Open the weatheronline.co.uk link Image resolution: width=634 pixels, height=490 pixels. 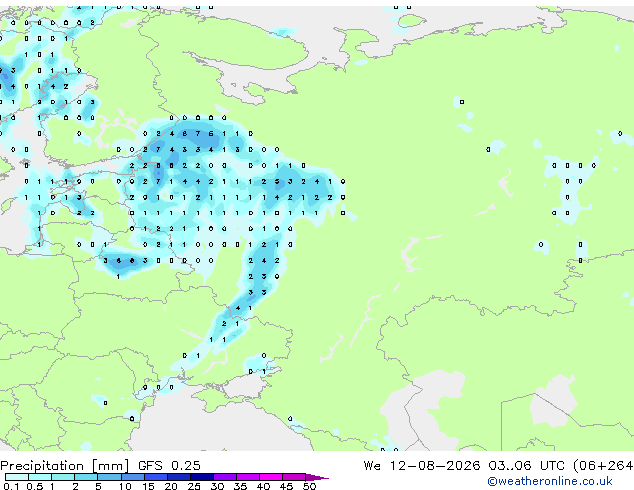click(x=550, y=481)
